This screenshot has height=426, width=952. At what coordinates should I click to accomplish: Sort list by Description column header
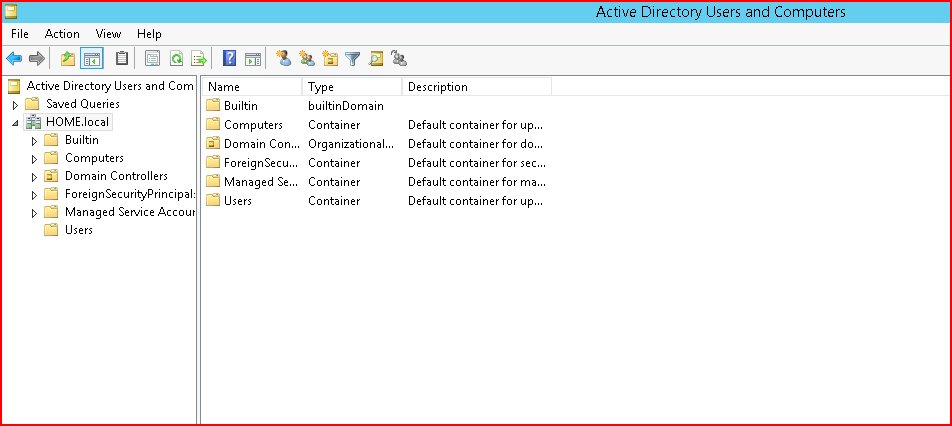click(x=477, y=87)
